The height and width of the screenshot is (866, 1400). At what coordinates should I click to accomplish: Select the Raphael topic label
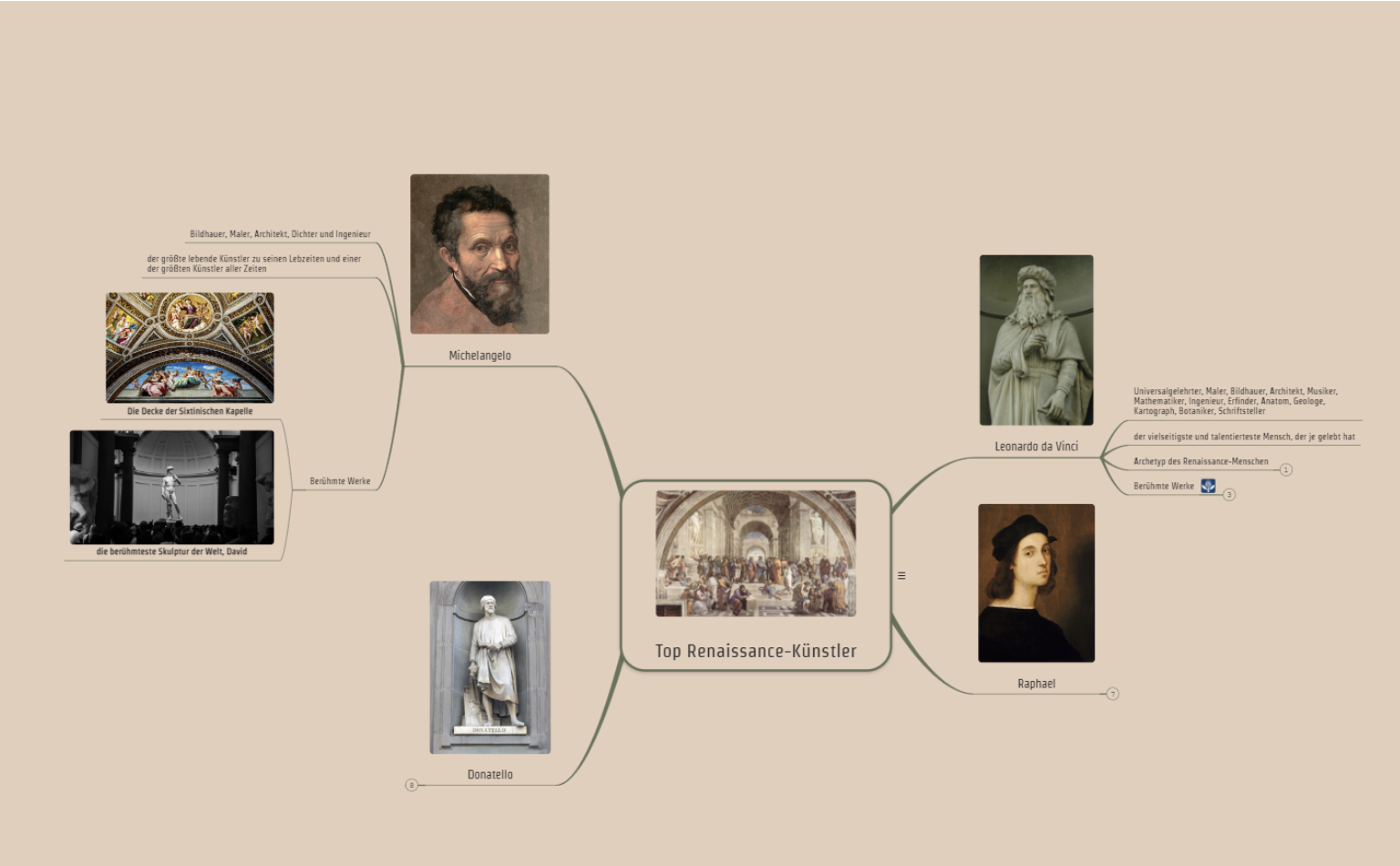1036,684
